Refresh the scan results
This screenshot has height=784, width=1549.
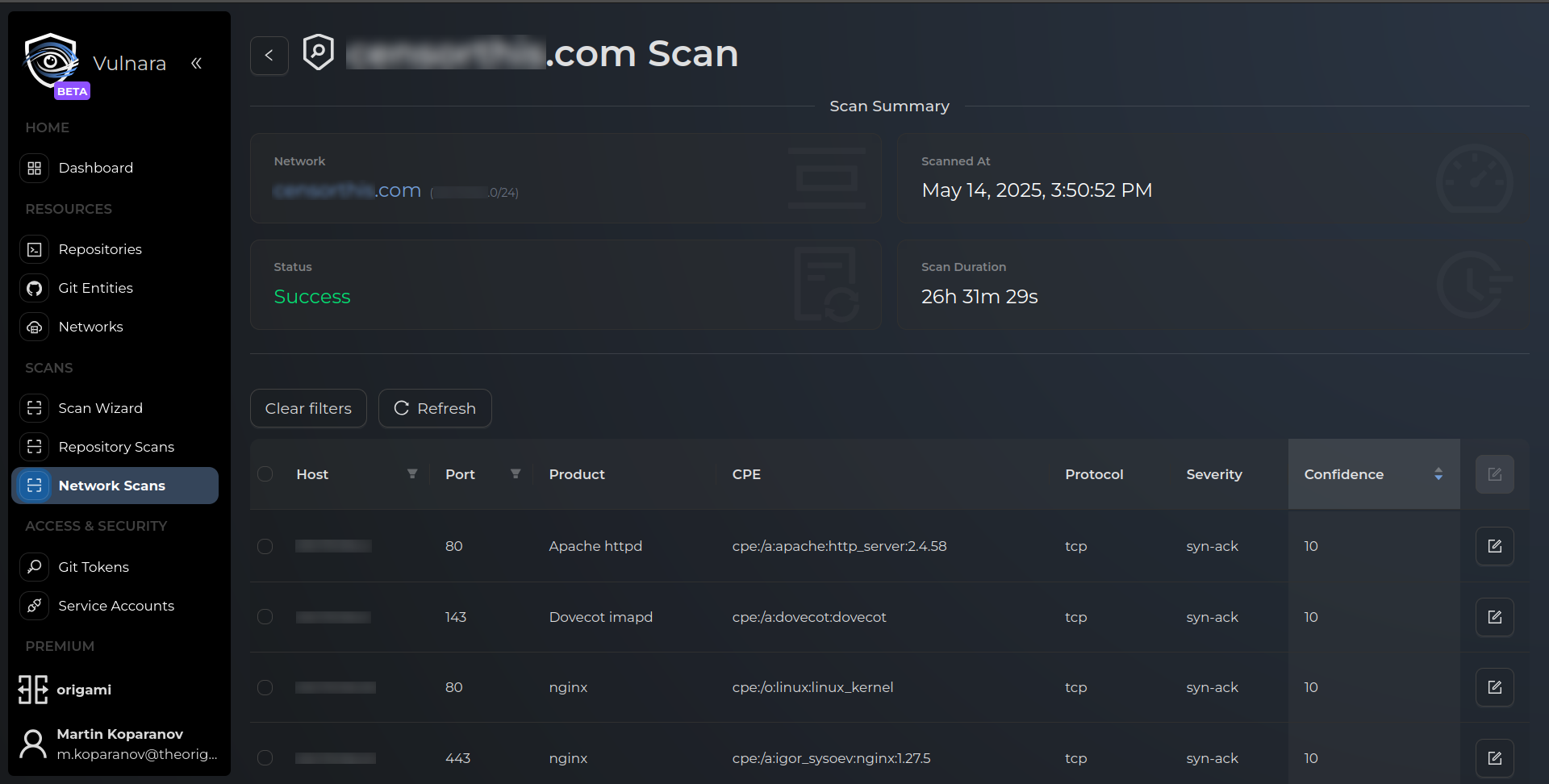[x=435, y=408]
